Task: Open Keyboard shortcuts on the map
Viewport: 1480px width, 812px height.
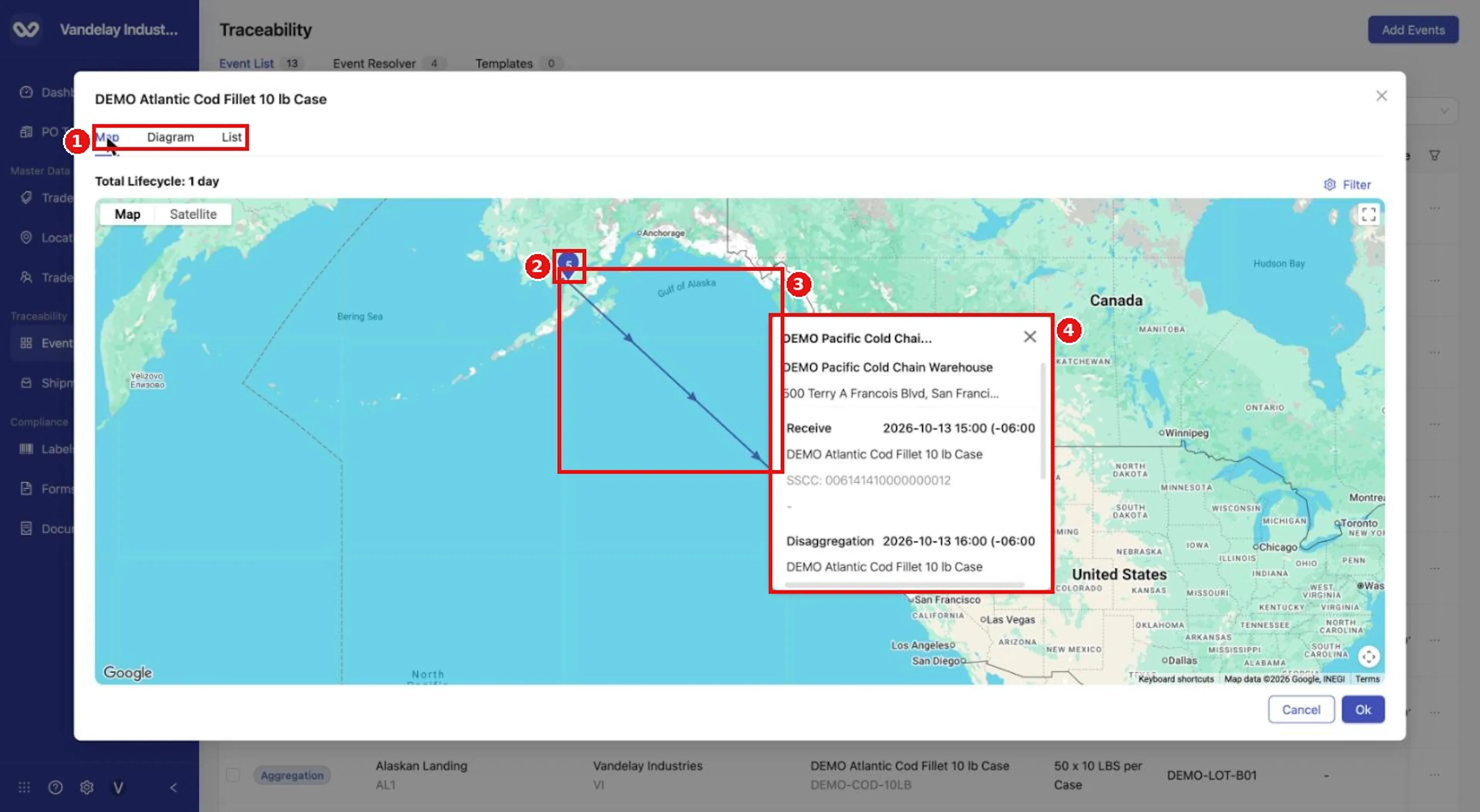Action: [1176, 679]
